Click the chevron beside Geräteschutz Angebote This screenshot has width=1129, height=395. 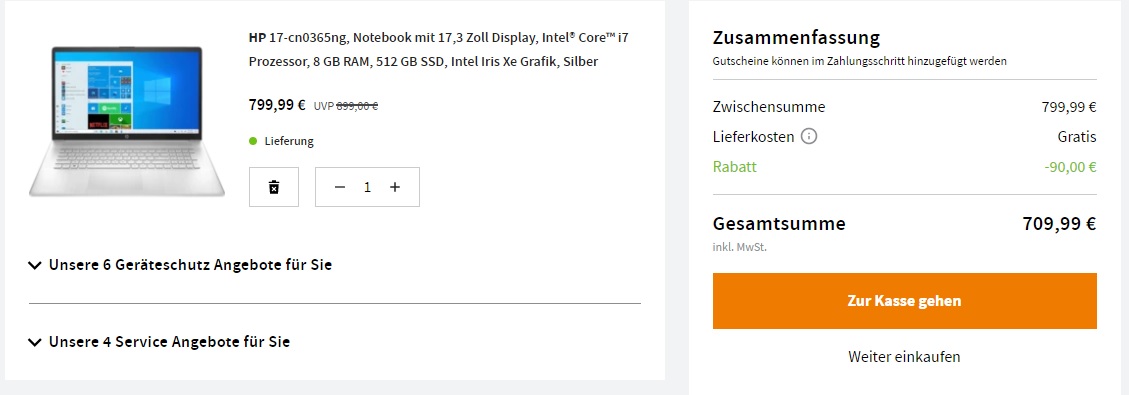pyautogui.click(x=35, y=265)
